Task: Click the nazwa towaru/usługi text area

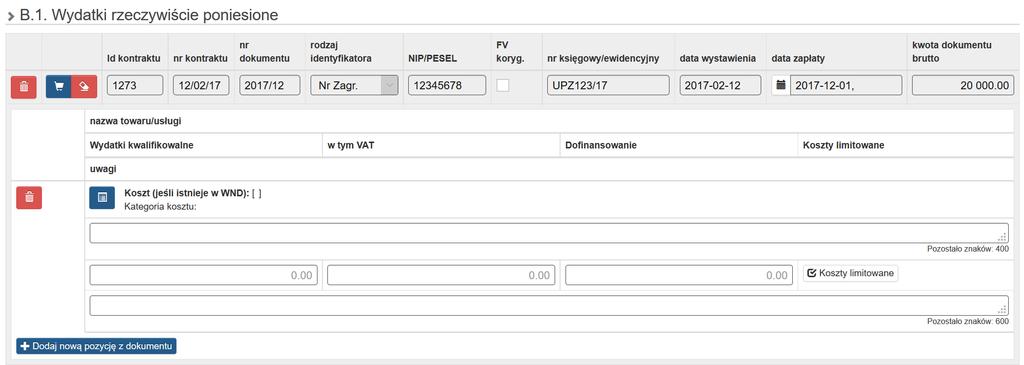Action: pos(549,233)
